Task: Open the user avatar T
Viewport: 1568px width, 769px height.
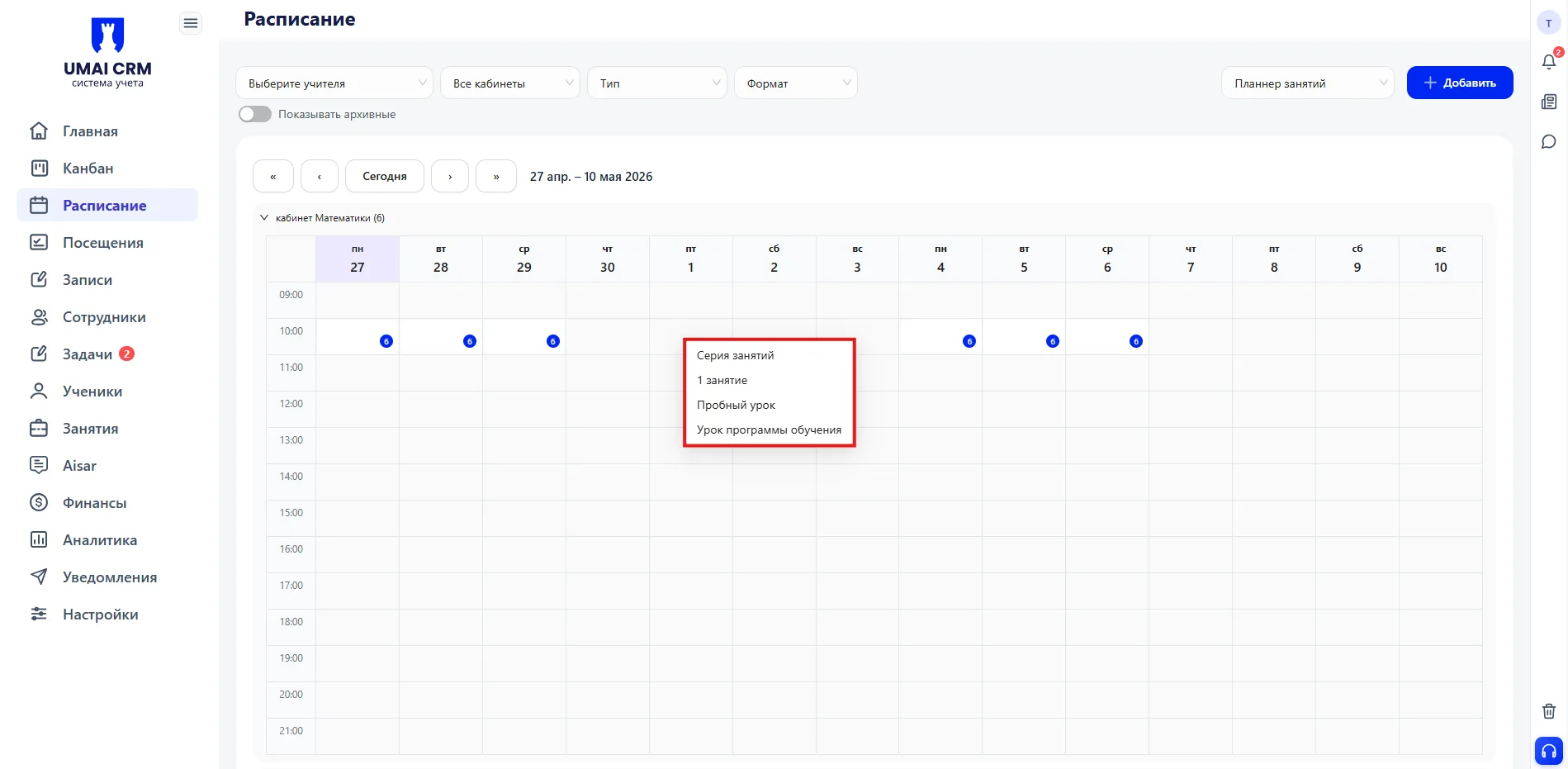Action: coord(1549,23)
